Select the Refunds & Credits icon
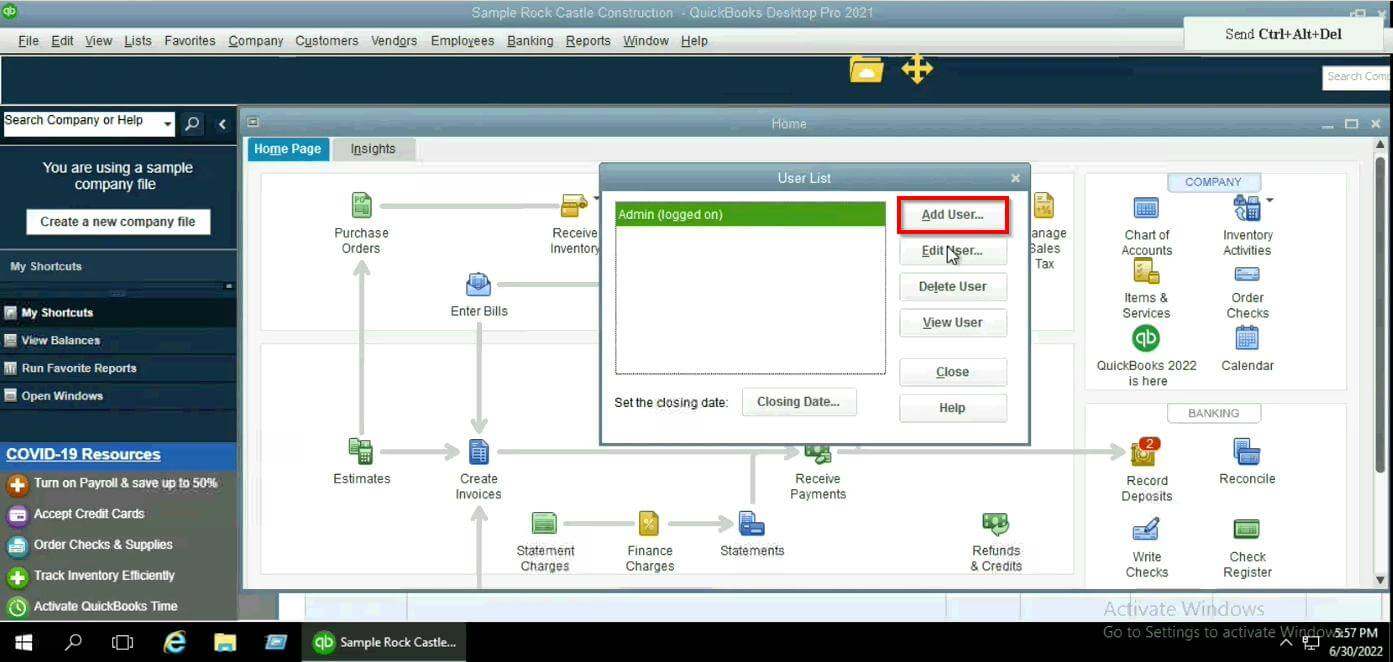The image size is (1393, 662). pos(995,523)
